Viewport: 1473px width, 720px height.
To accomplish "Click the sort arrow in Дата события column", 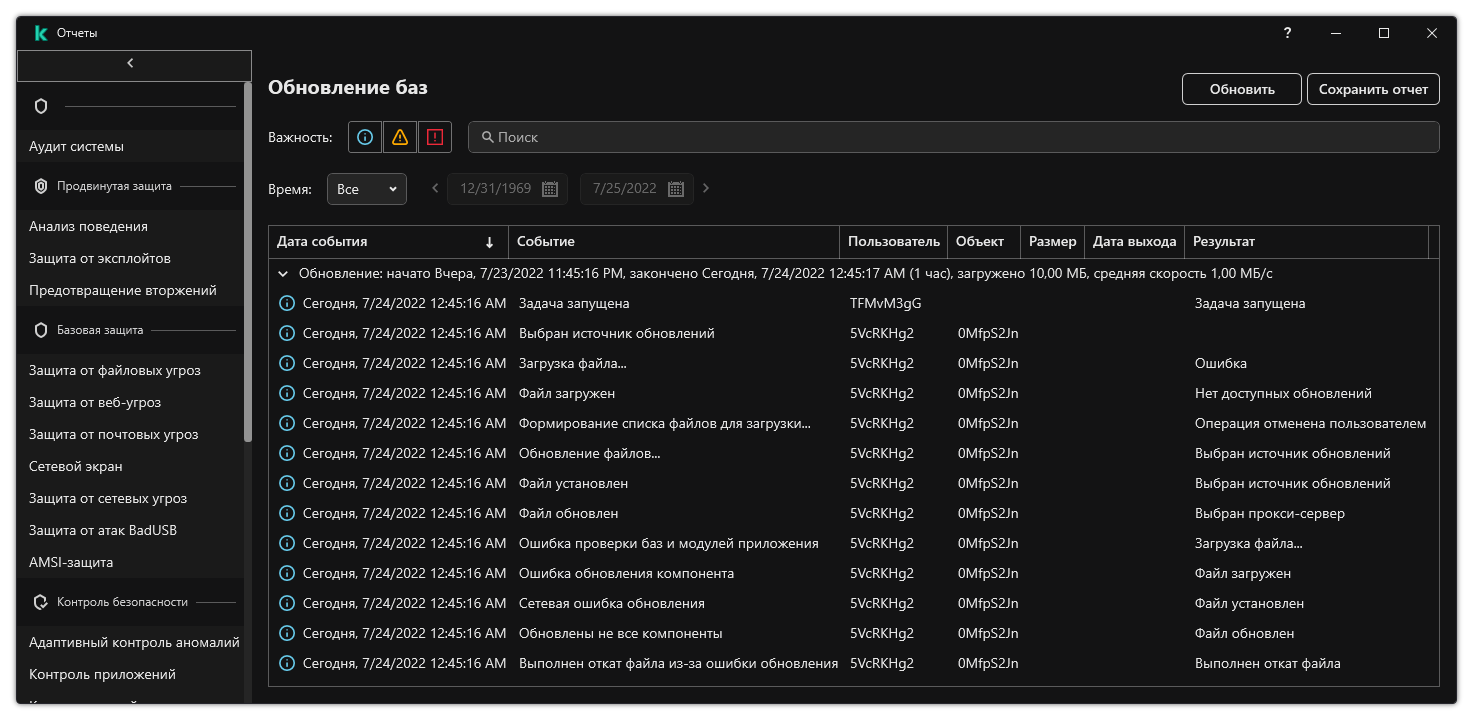I will [489, 242].
